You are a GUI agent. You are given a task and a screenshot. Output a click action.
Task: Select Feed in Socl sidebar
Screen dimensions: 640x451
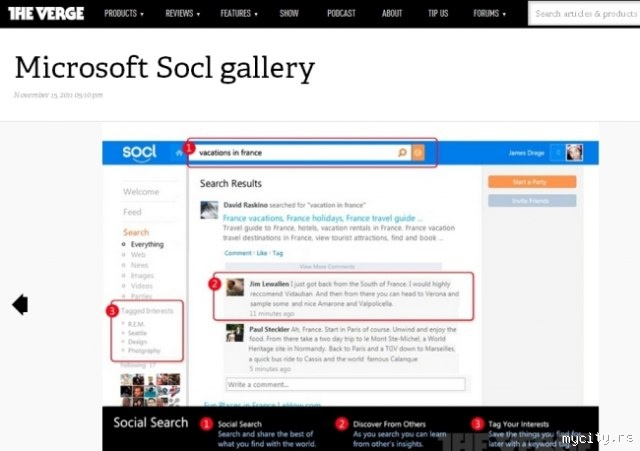[132, 212]
